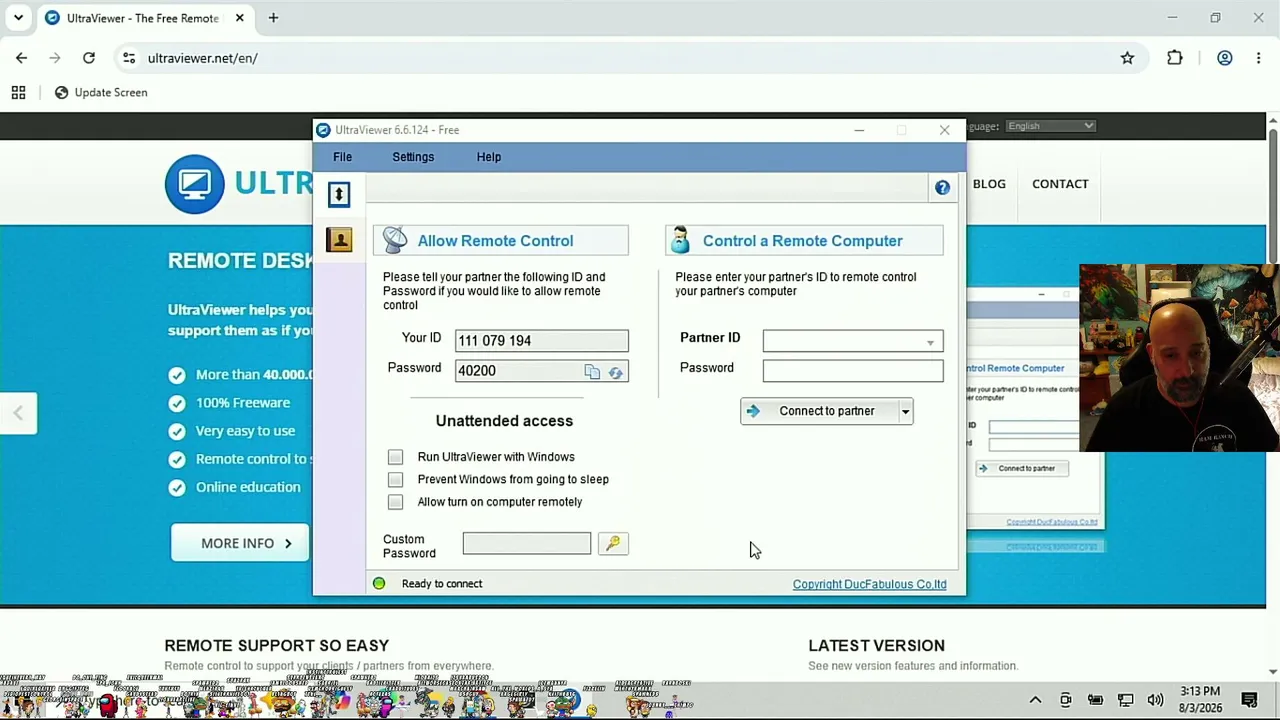Expand the Connect to partner options arrow
1280x720 pixels.
click(905, 411)
